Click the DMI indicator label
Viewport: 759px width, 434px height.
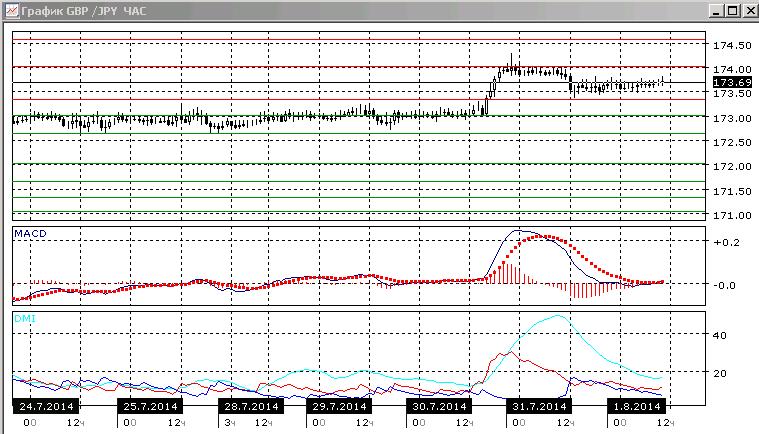click(25, 318)
